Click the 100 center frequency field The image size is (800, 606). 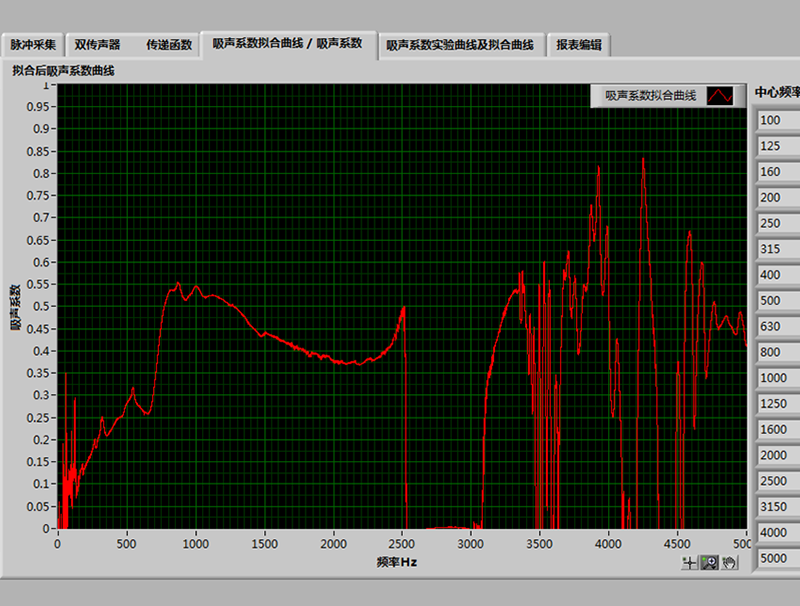pyautogui.click(x=779, y=120)
